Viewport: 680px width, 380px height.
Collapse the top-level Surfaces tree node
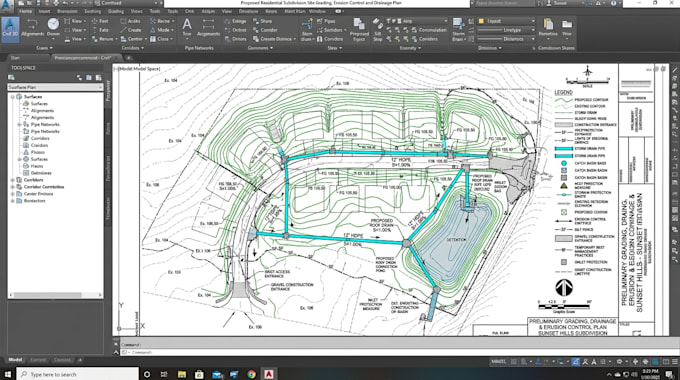[x=13, y=97]
